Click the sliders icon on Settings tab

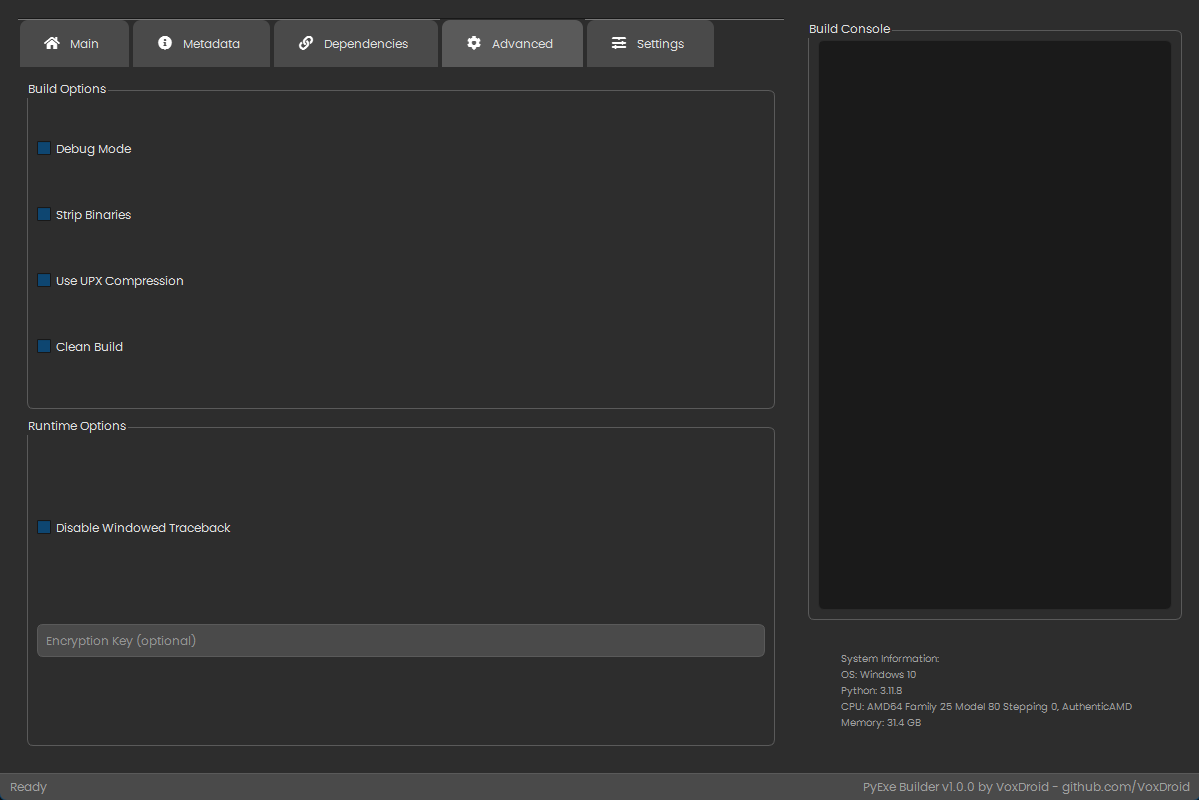click(x=619, y=43)
